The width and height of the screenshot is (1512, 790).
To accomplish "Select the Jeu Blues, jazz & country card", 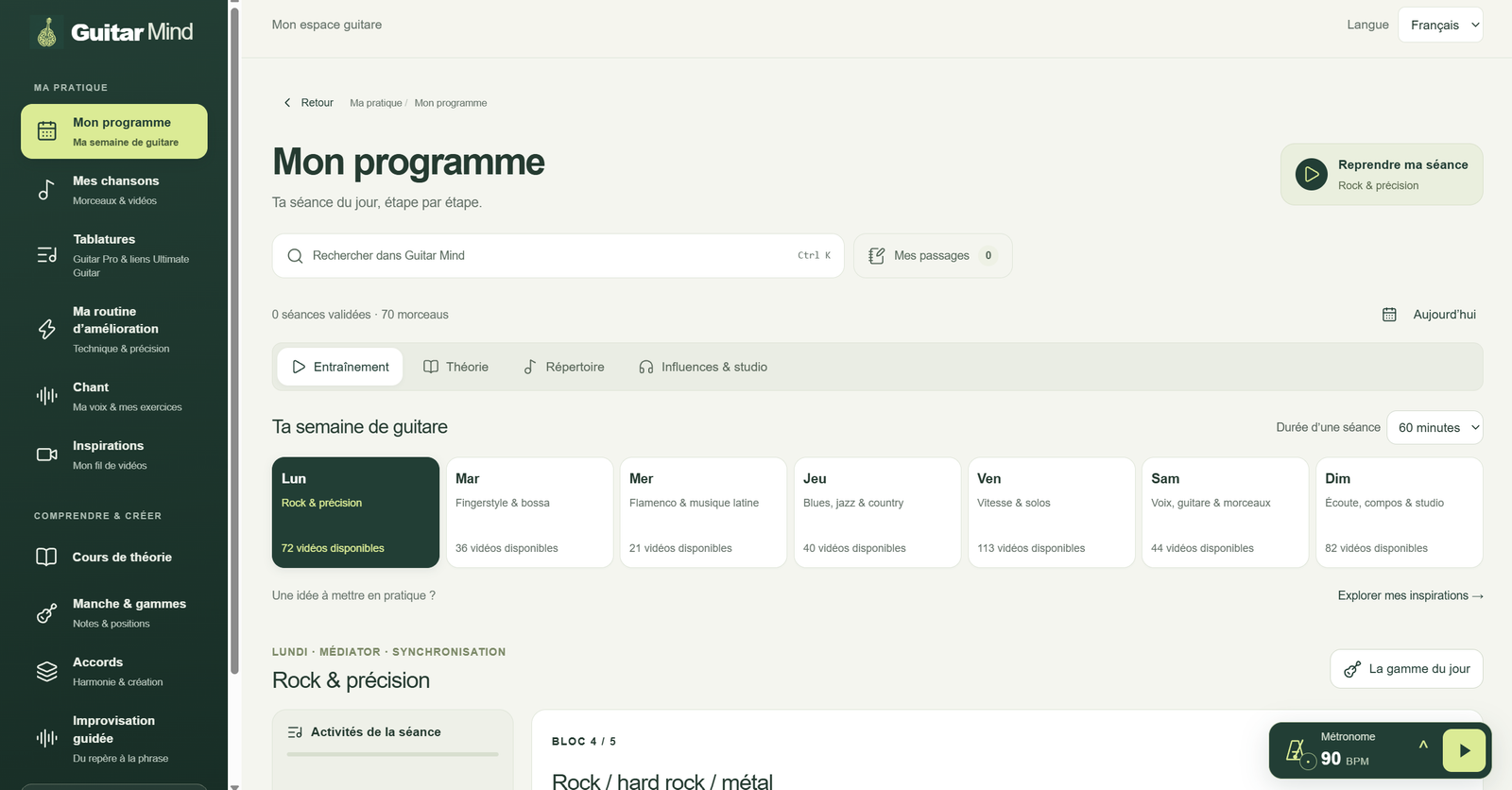I will point(877,512).
